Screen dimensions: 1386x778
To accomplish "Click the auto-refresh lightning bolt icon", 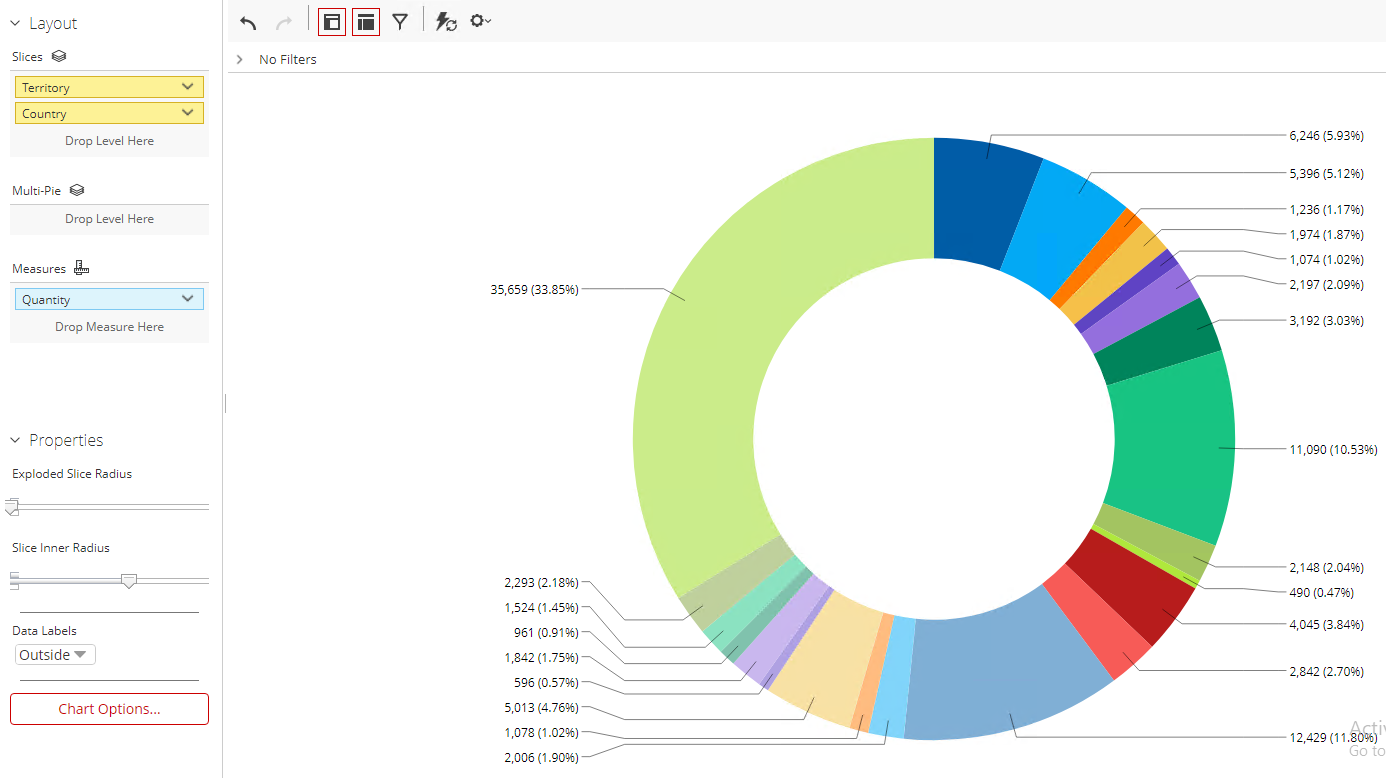I will [446, 21].
